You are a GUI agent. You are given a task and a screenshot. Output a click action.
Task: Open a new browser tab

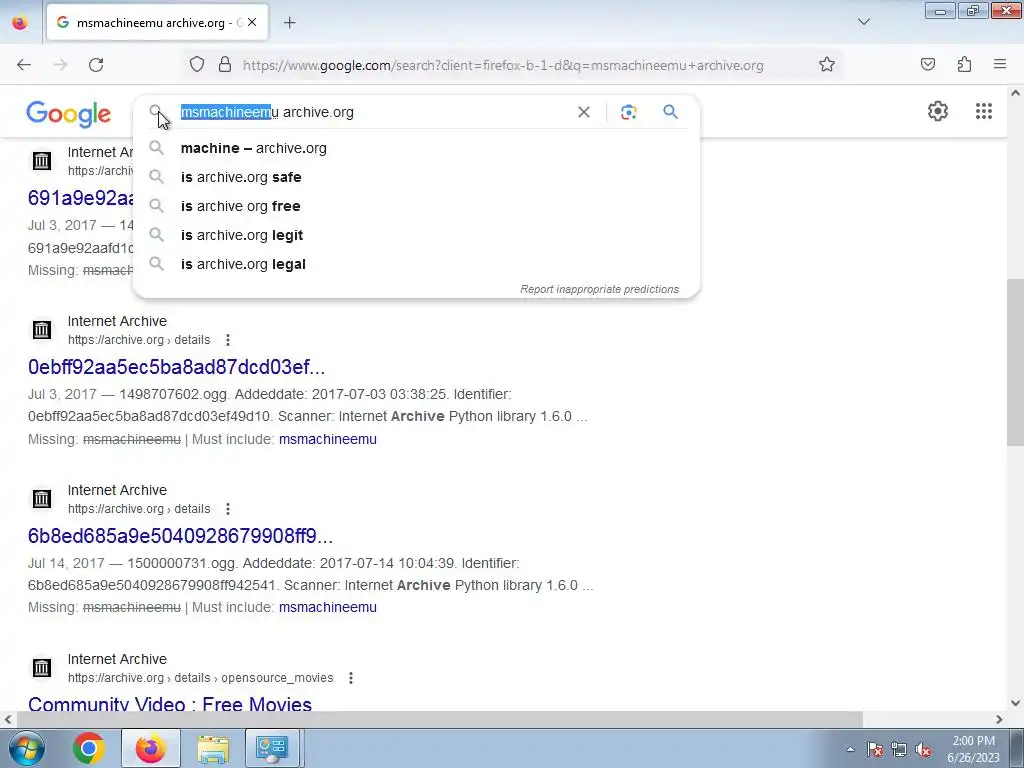pyautogui.click(x=289, y=23)
